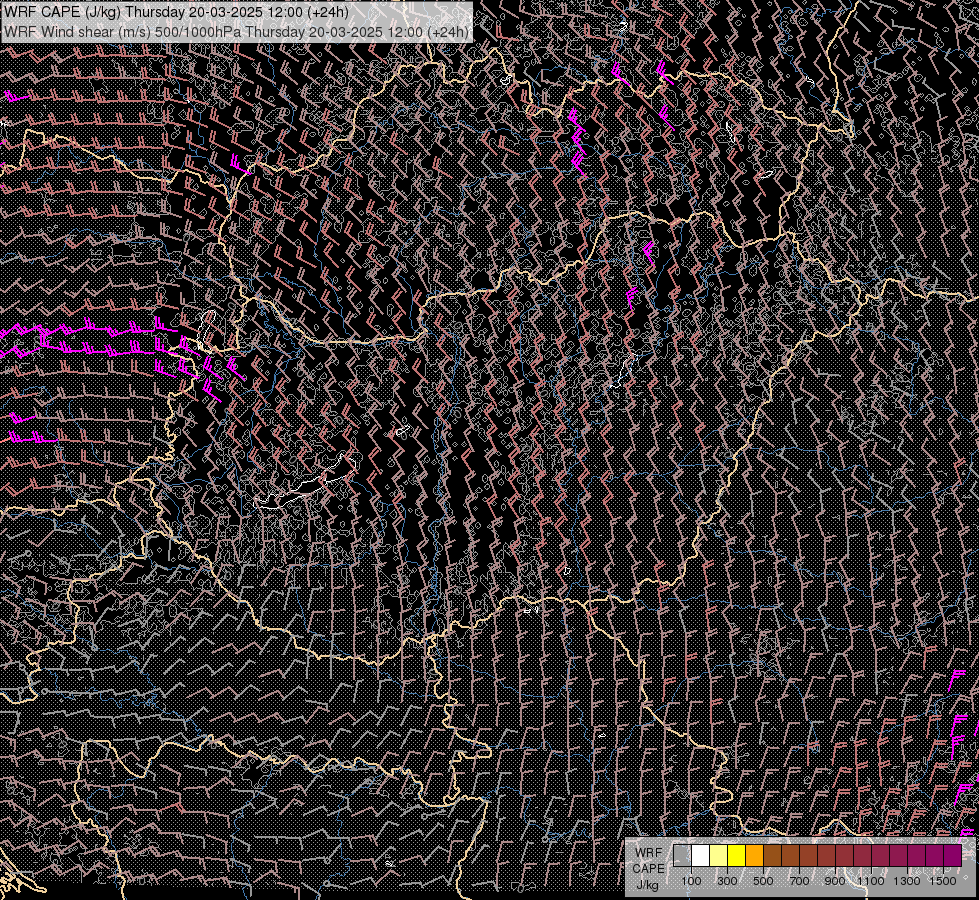Click the bright yellow 300–400 J/kg swatch

pyautogui.click(x=737, y=856)
